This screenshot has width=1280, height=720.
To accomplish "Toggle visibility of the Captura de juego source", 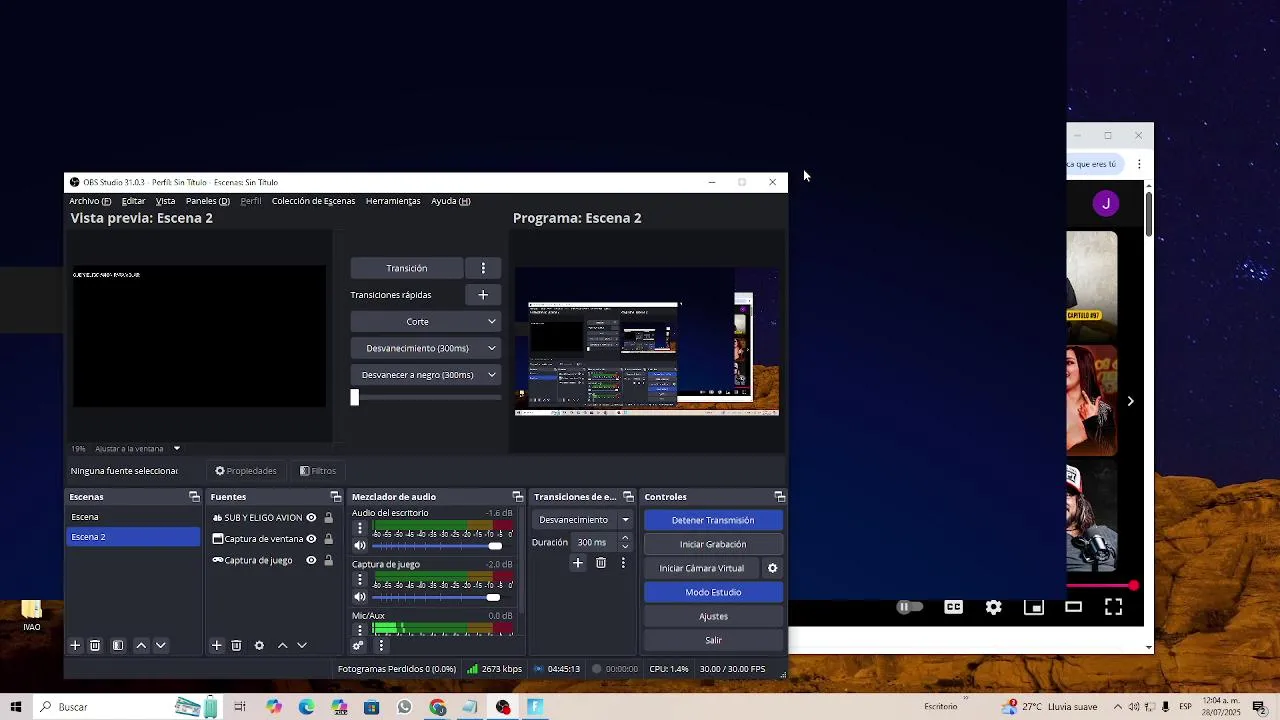I will tap(311, 561).
